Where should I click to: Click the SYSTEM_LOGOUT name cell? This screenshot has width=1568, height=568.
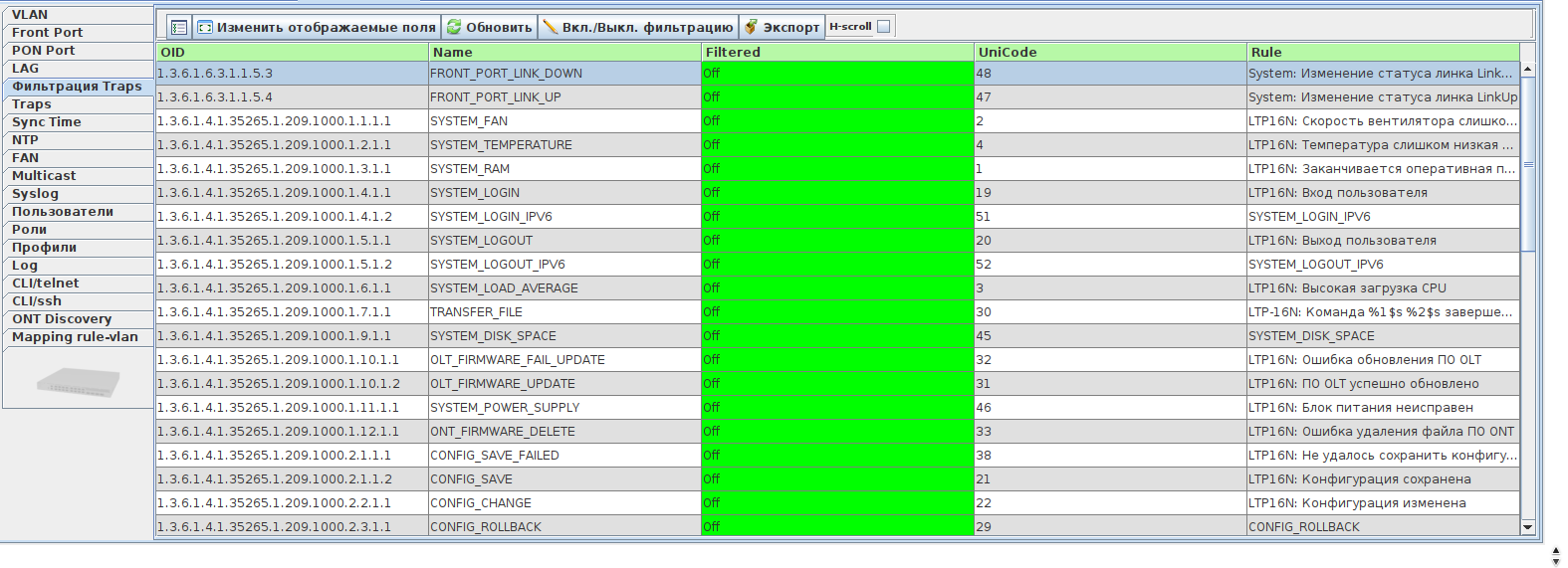564,241
